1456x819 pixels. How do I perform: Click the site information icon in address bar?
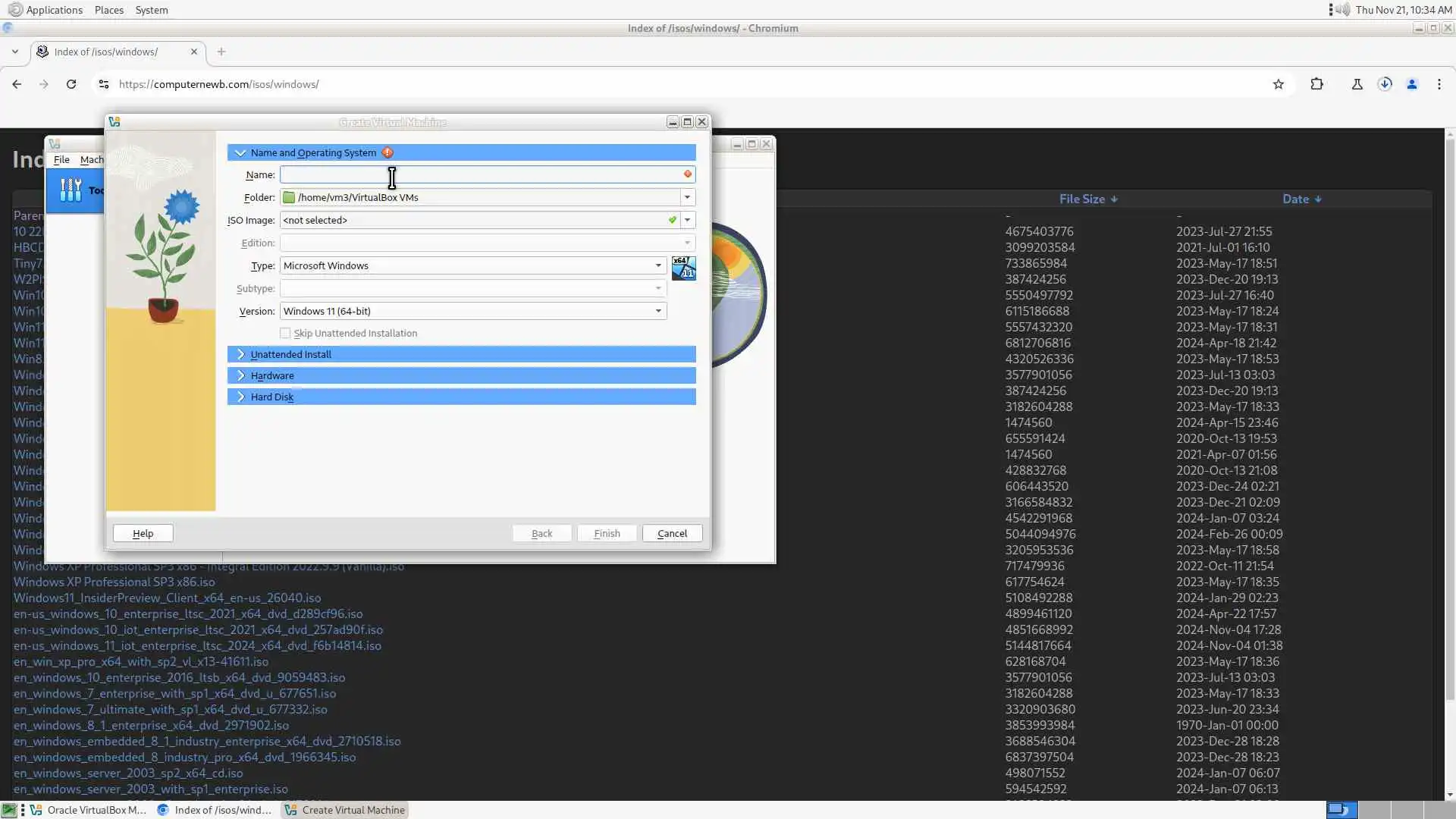tap(104, 84)
